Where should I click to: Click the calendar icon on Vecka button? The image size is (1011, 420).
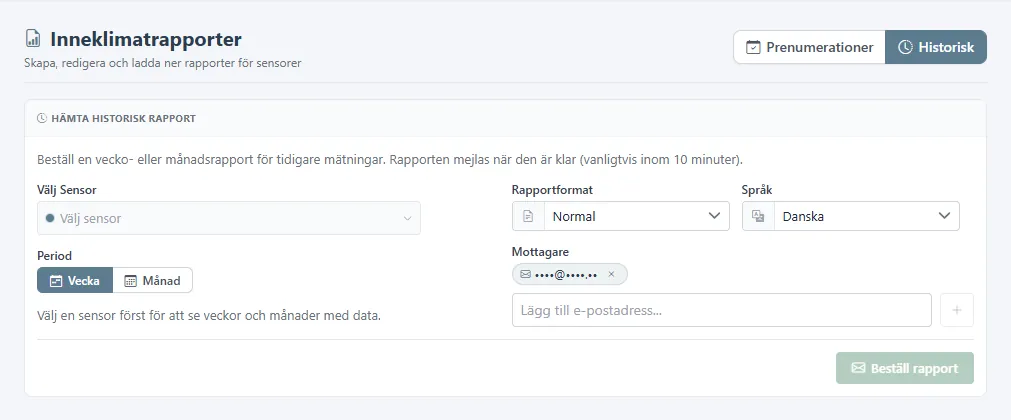point(56,281)
